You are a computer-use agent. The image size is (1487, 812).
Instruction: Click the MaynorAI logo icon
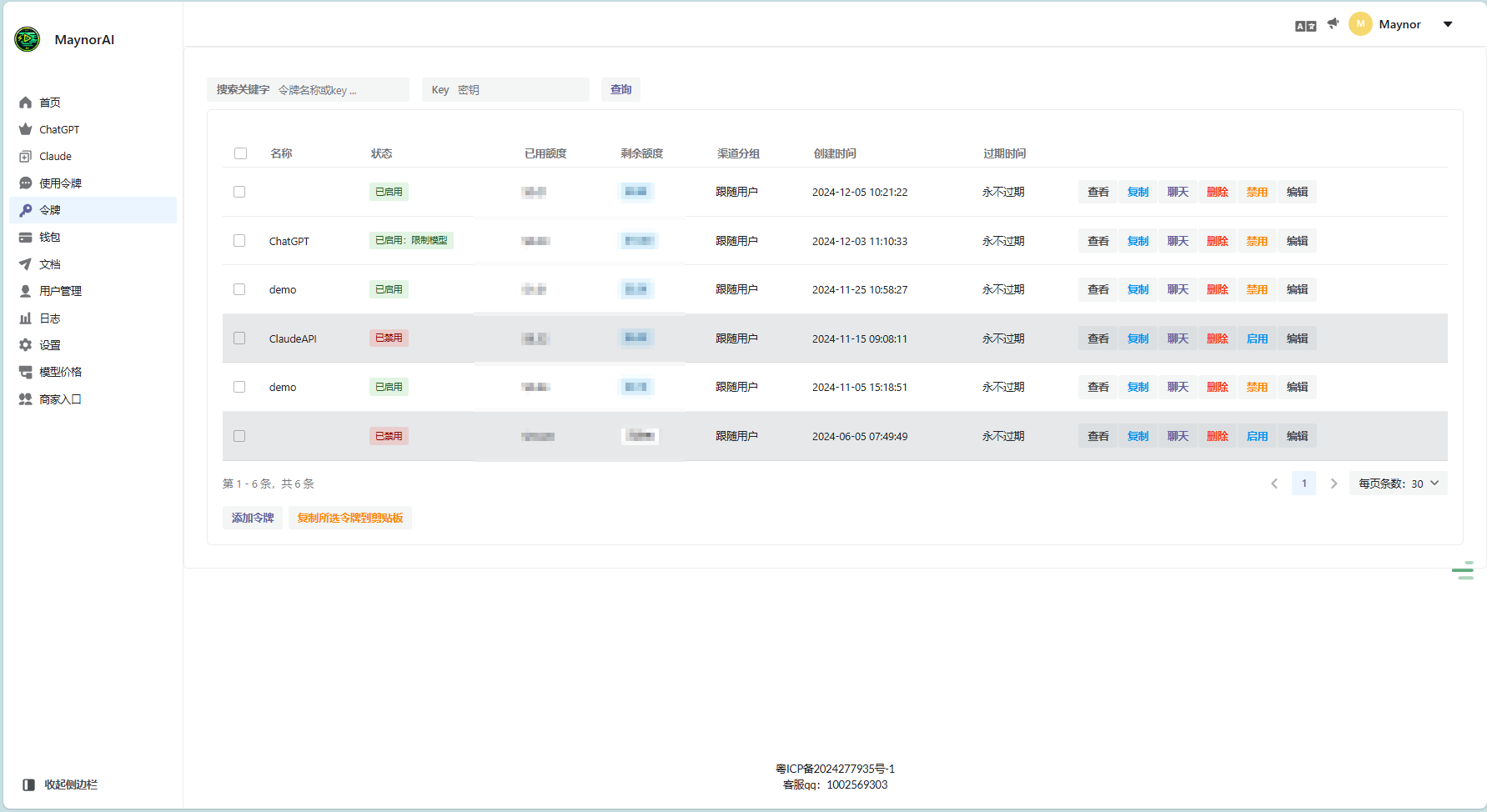pos(28,39)
